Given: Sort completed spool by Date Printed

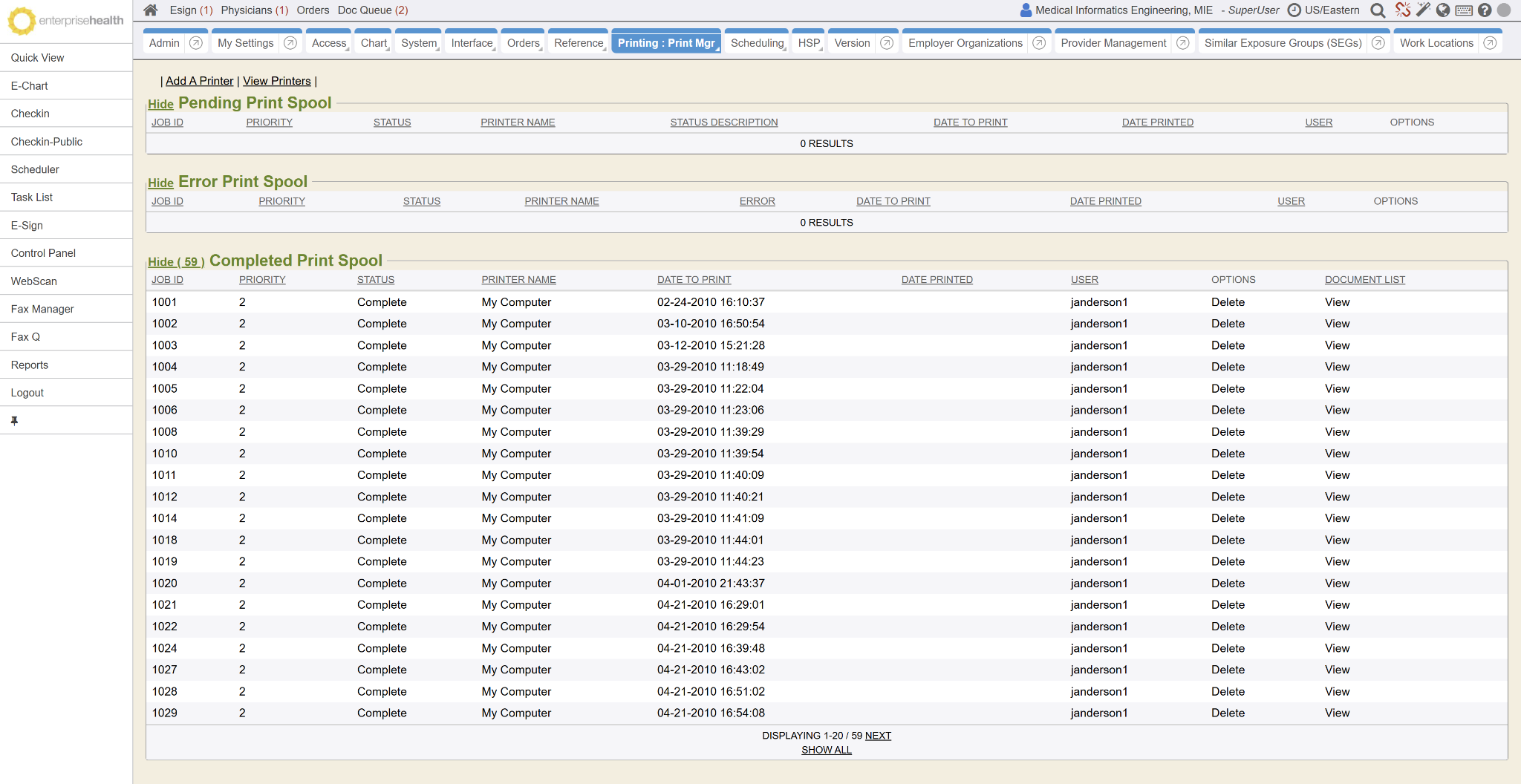Looking at the screenshot, I should point(937,280).
